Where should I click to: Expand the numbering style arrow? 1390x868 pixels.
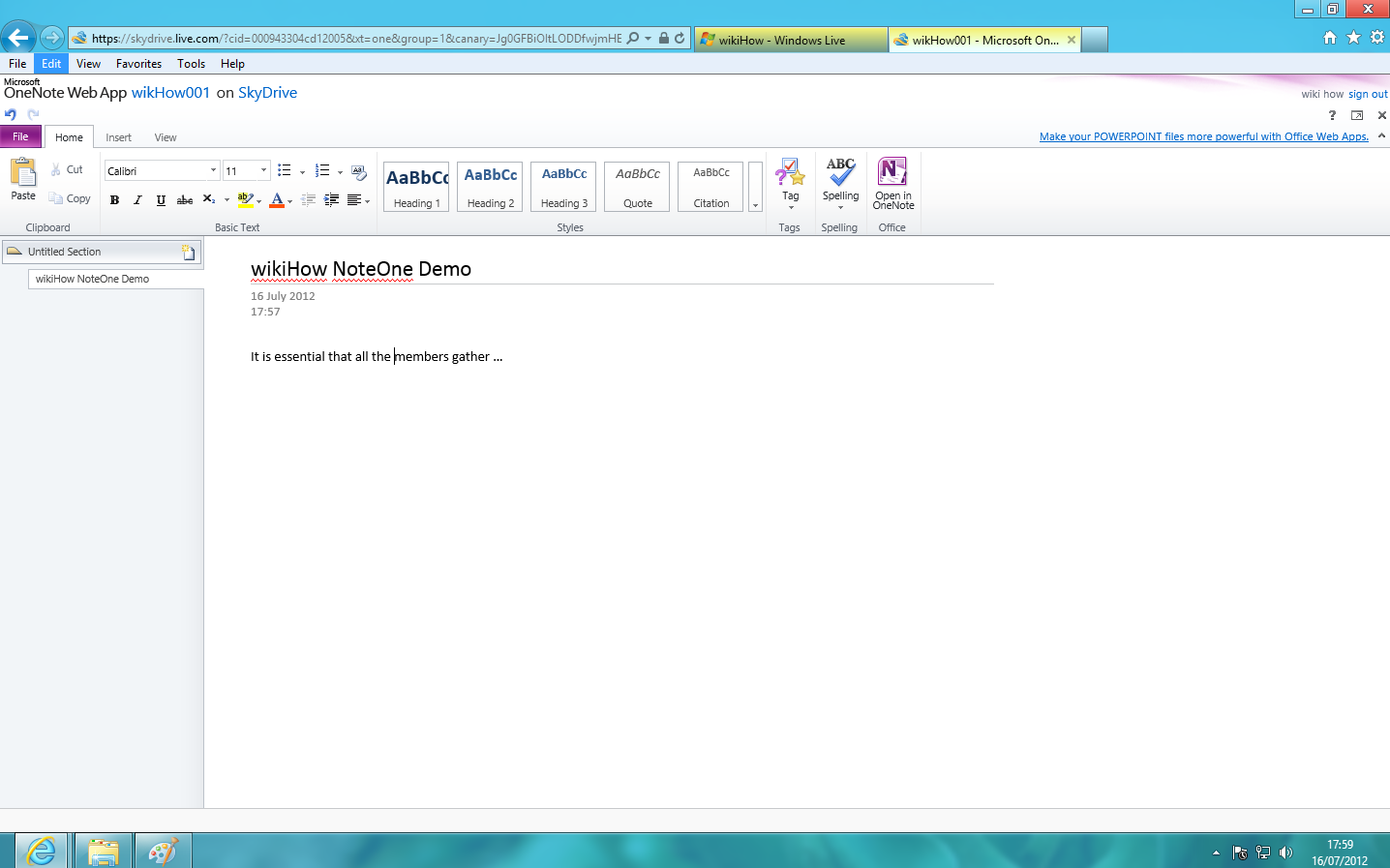340,172
